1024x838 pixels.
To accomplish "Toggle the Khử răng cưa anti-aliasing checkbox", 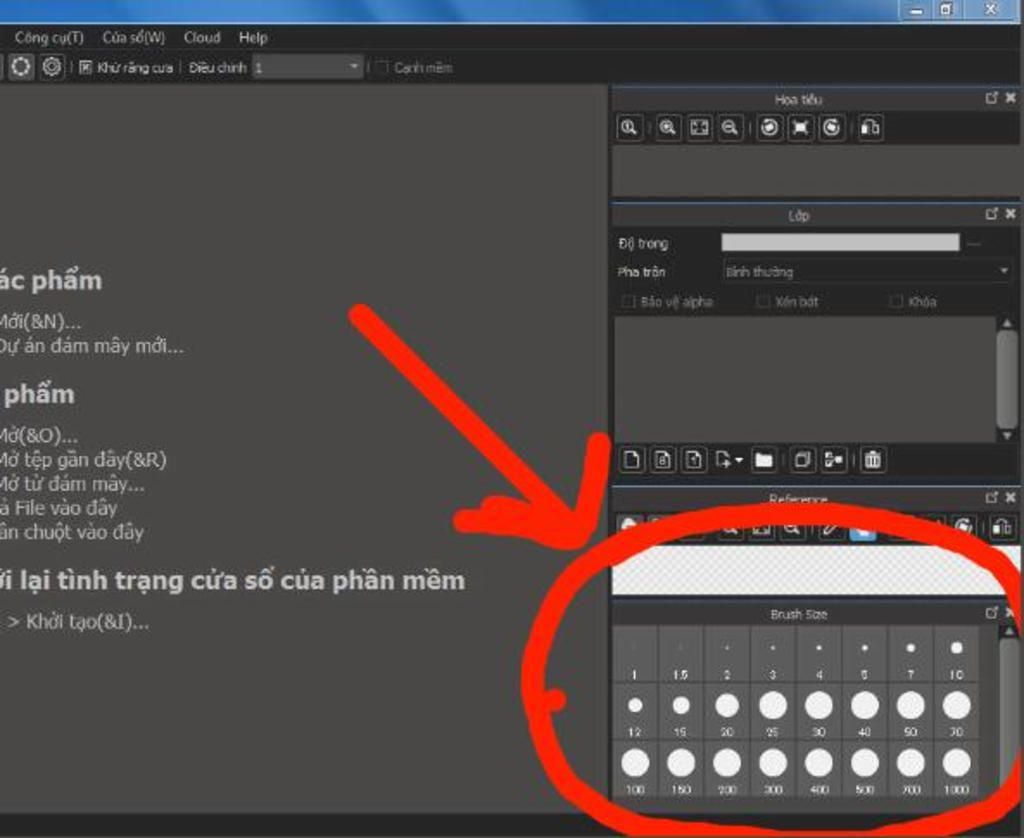I will pyautogui.click(x=85, y=67).
